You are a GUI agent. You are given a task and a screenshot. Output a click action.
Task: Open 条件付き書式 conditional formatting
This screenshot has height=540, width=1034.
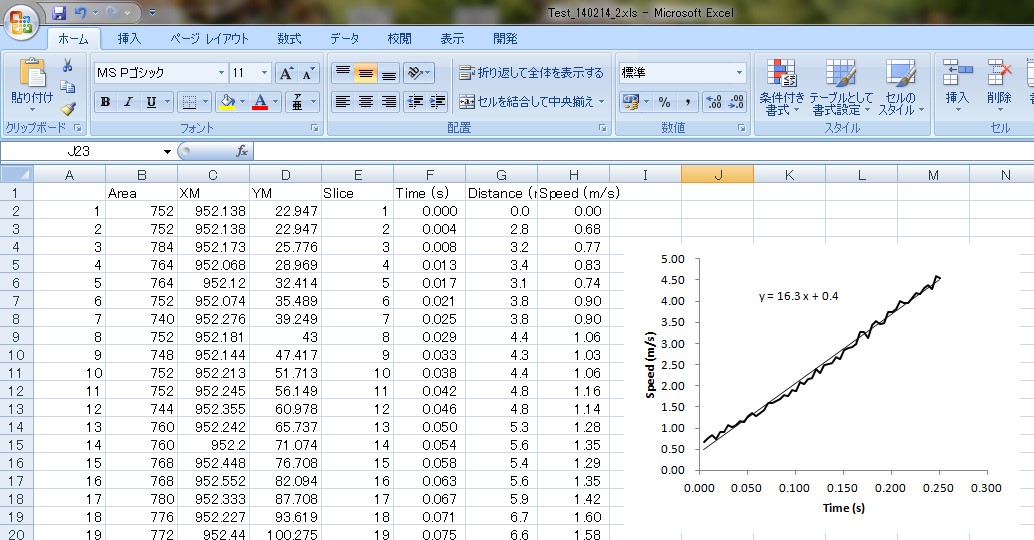pos(781,88)
